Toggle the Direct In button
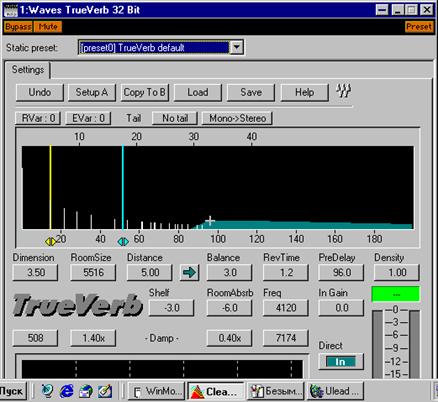Viewport: 438px width, 402px height. click(341, 362)
